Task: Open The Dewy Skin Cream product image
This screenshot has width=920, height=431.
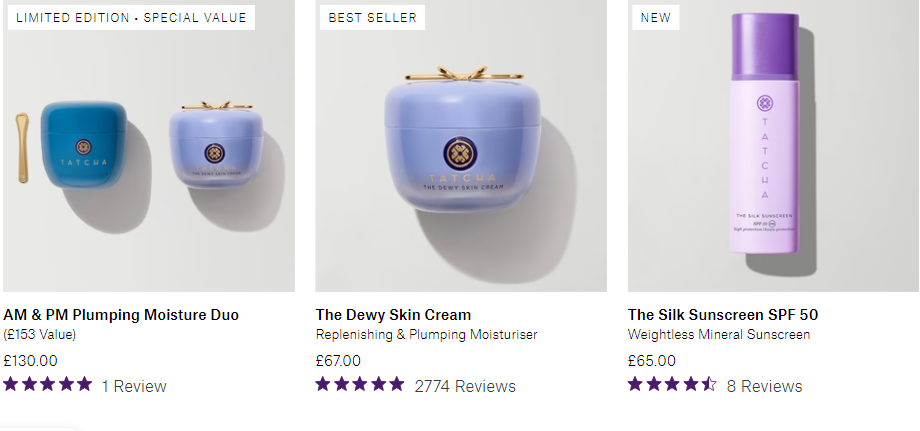Action: click(x=461, y=145)
